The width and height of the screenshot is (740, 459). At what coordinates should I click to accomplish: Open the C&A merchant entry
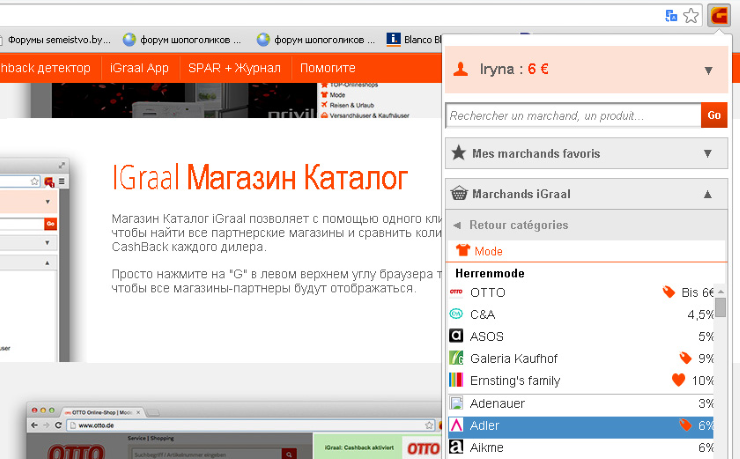tap(580, 314)
